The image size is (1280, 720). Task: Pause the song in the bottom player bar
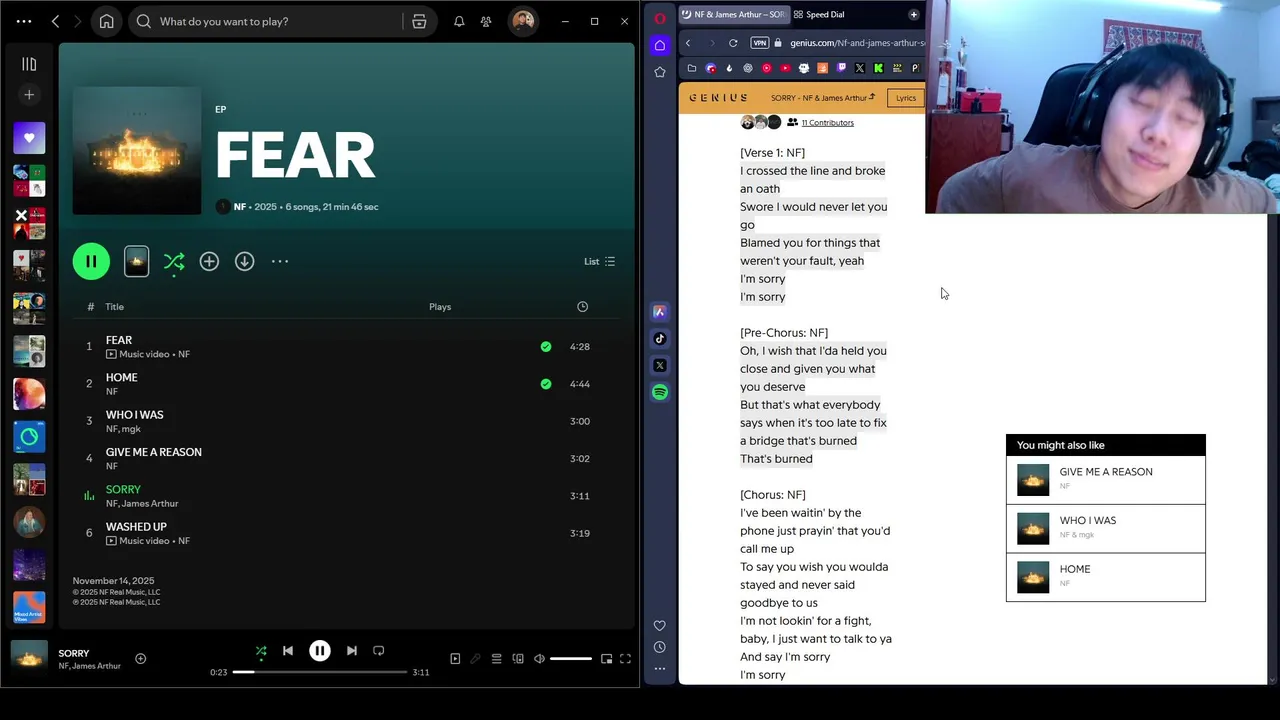tap(320, 651)
